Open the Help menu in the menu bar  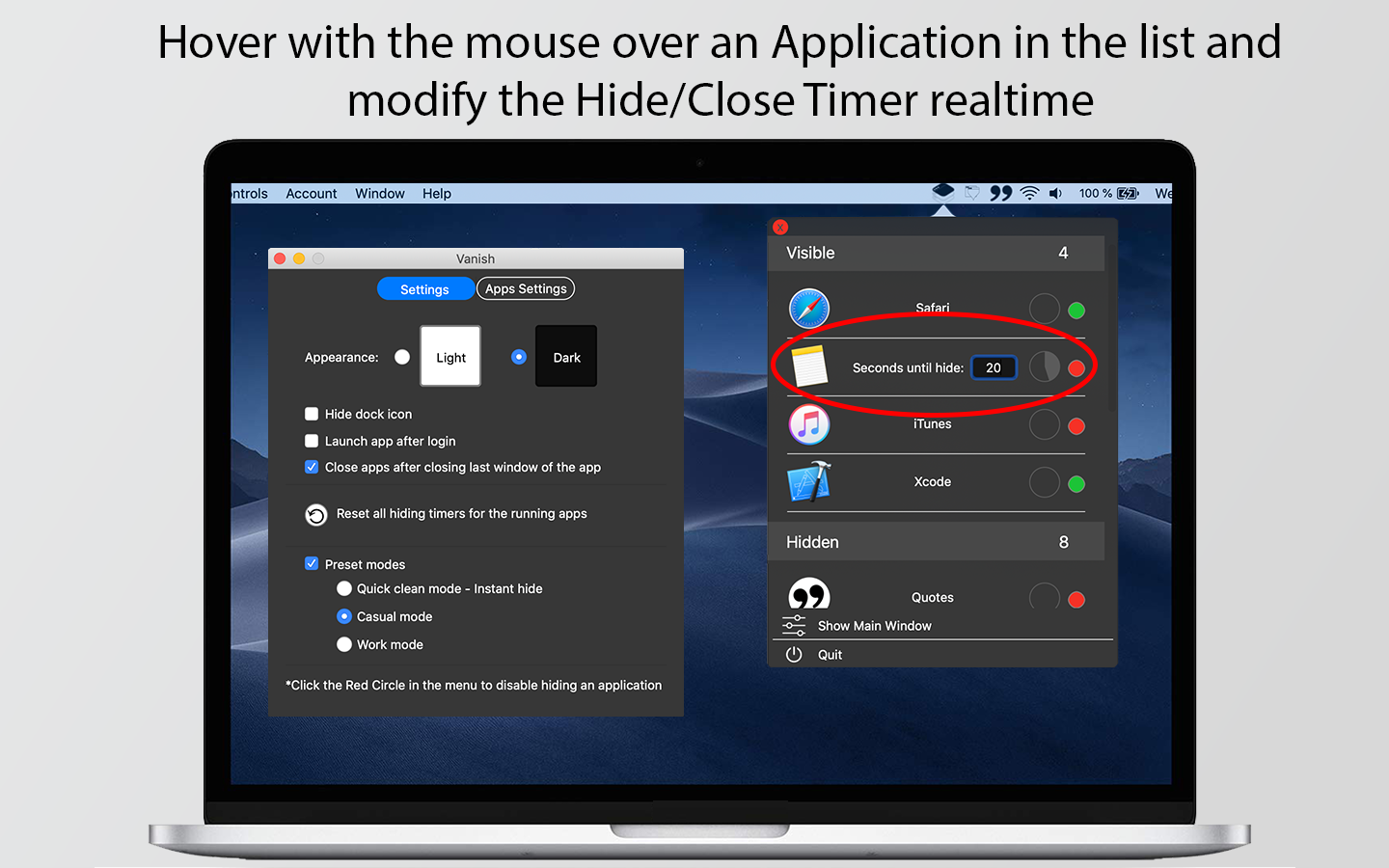[437, 193]
